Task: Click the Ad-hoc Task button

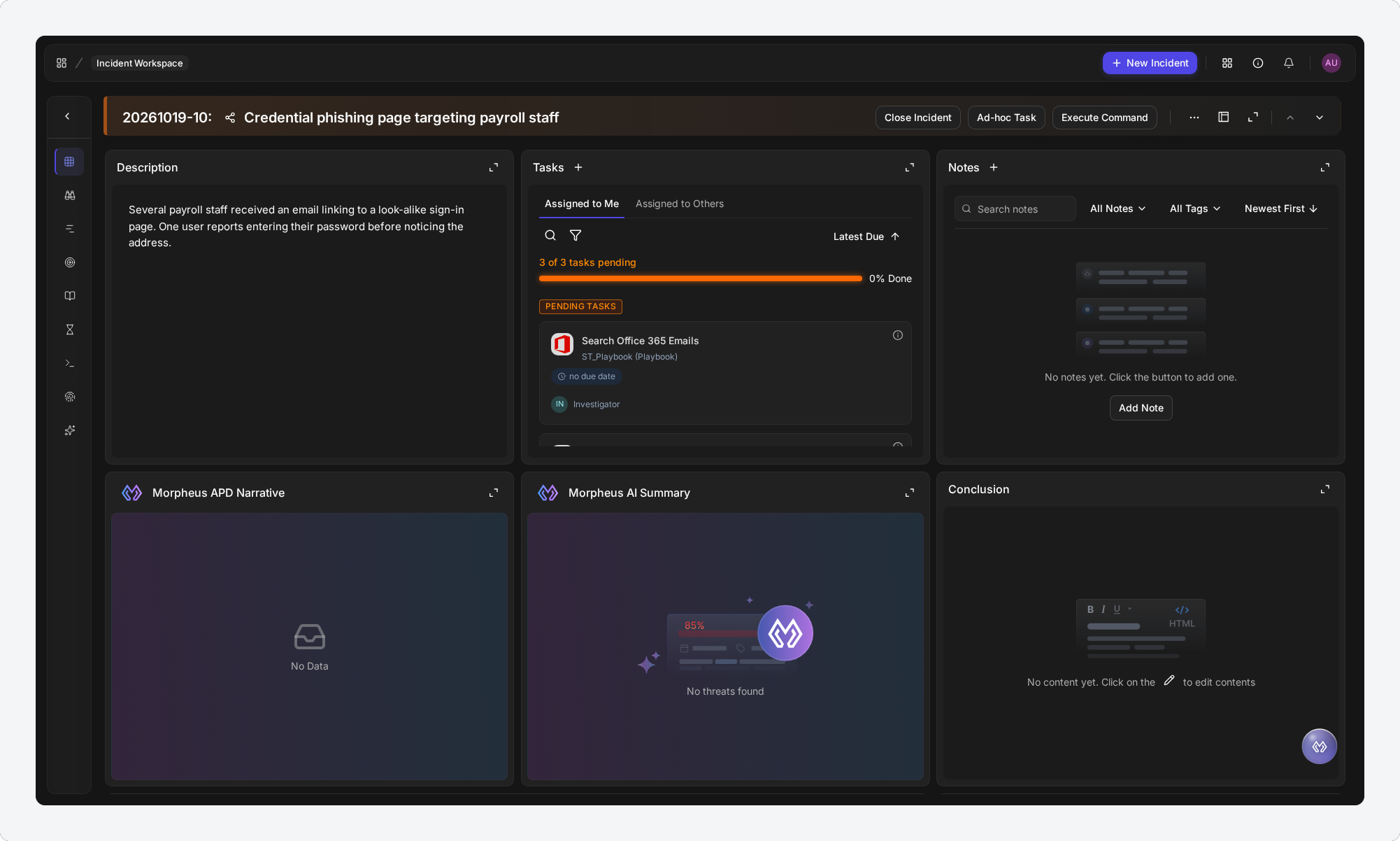Action: click(x=1006, y=118)
